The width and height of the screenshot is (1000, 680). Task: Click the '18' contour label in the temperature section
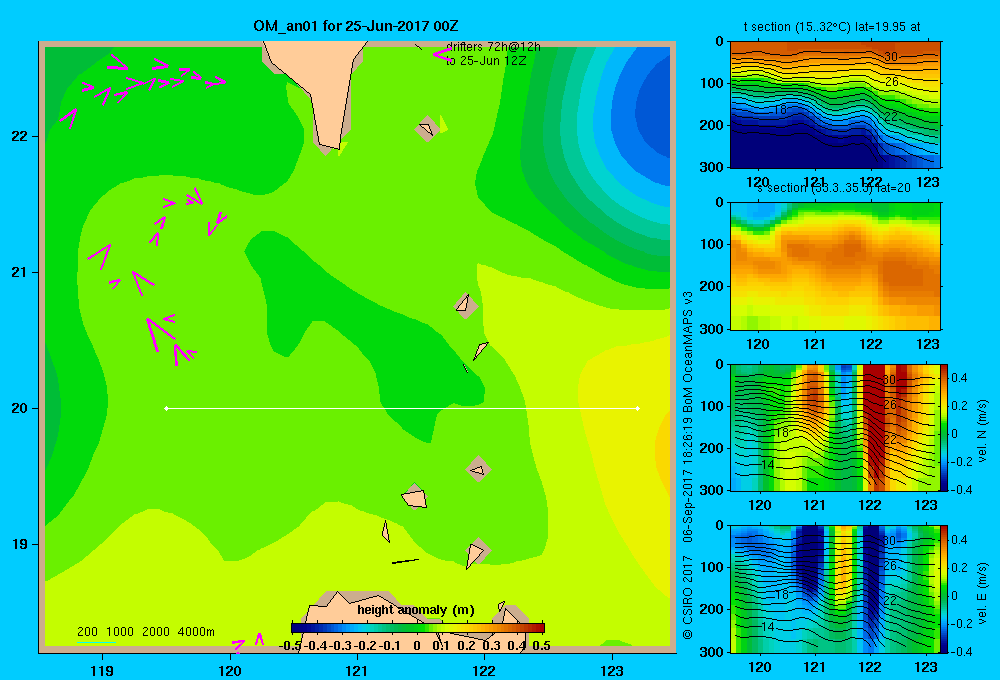(x=781, y=110)
